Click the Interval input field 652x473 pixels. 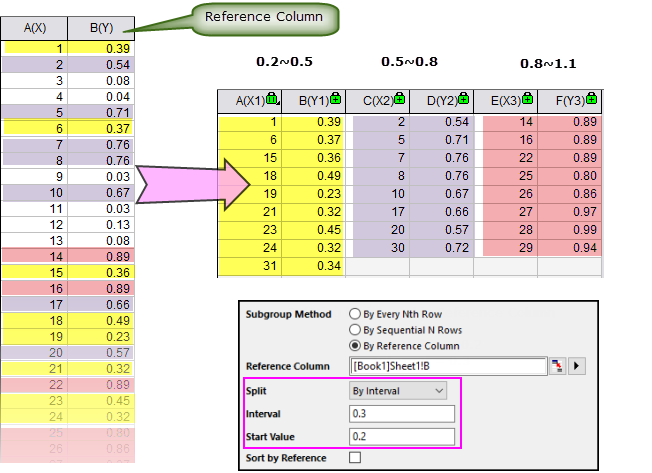[x=402, y=414]
